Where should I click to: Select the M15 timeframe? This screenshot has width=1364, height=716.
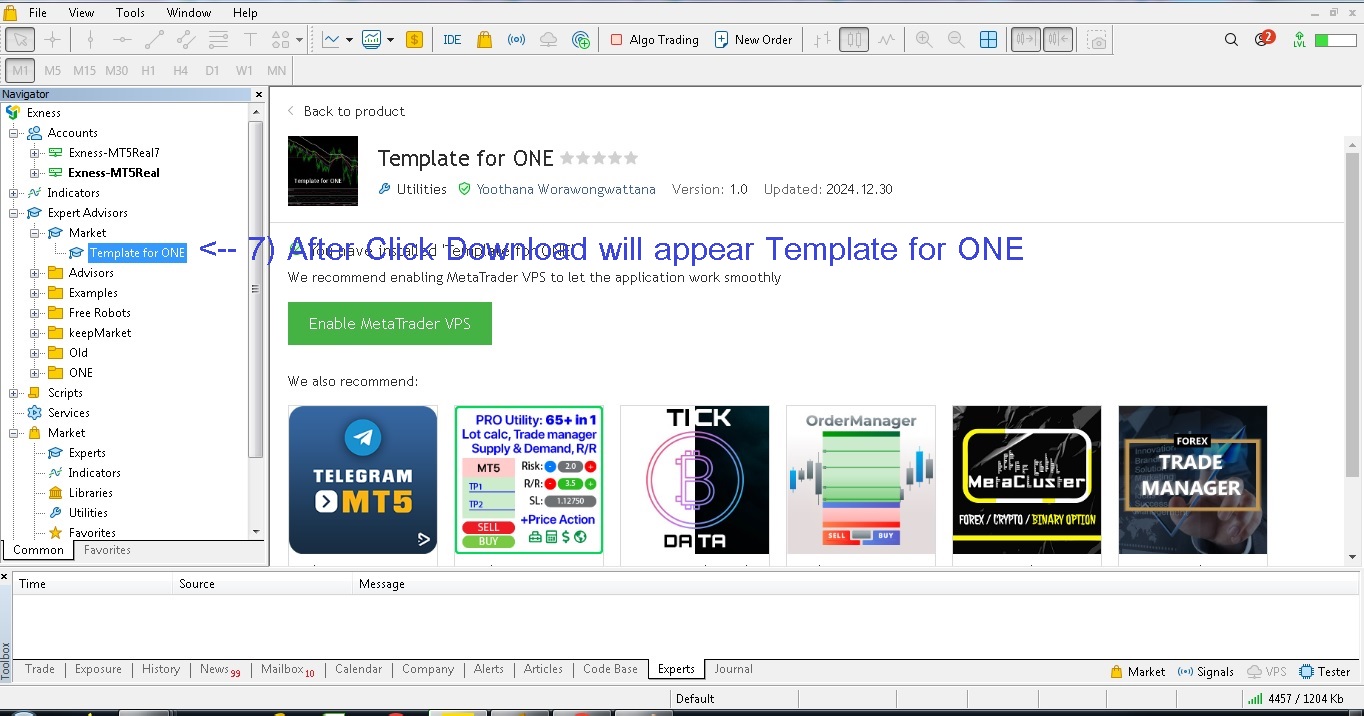(x=84, y=71)
